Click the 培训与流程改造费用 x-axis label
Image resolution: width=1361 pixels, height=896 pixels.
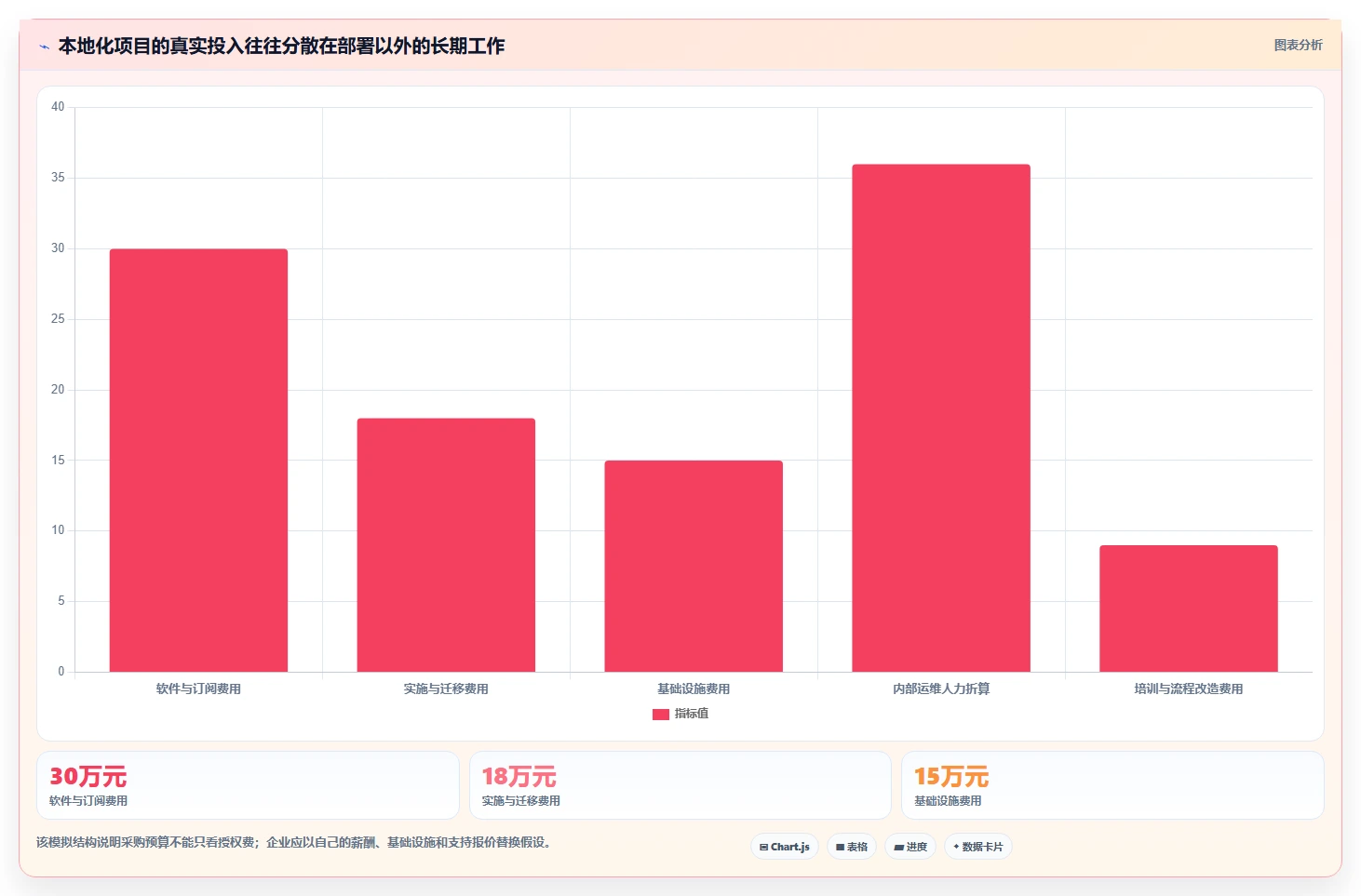(x=1189, y=689)
